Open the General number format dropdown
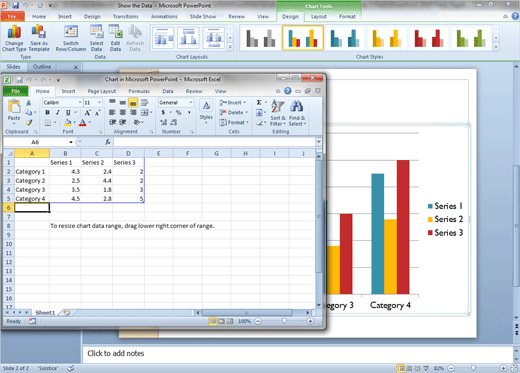 (191, 102)
